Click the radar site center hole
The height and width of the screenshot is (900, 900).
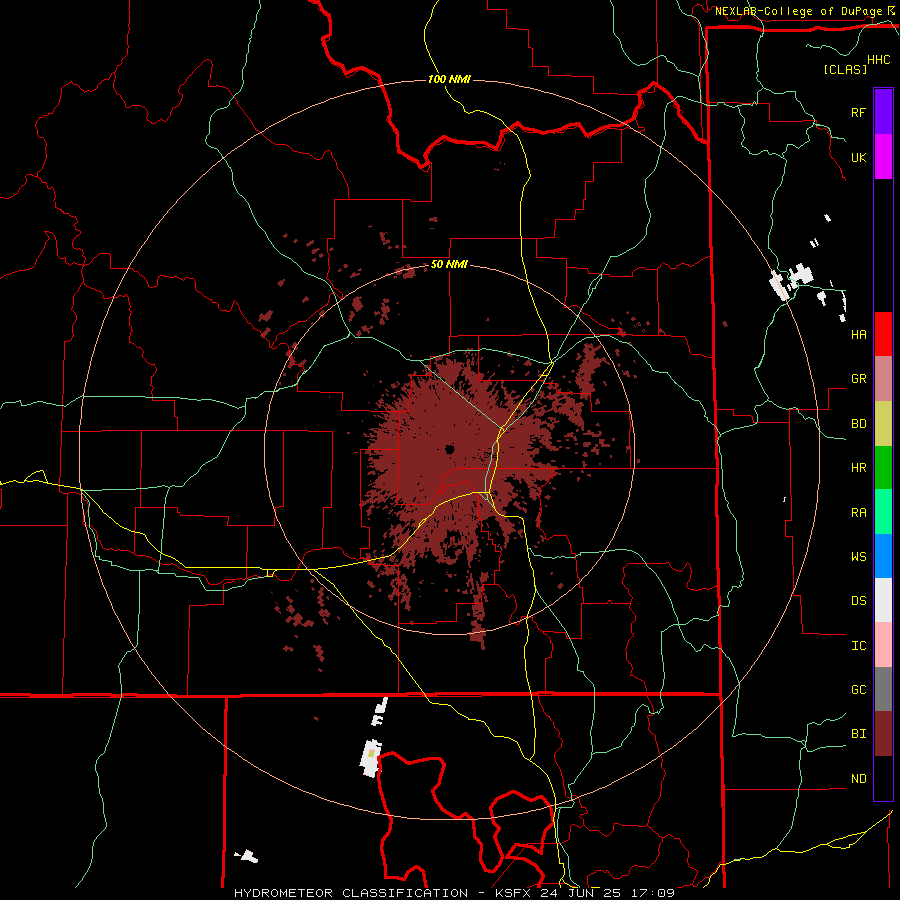point(449,449)
